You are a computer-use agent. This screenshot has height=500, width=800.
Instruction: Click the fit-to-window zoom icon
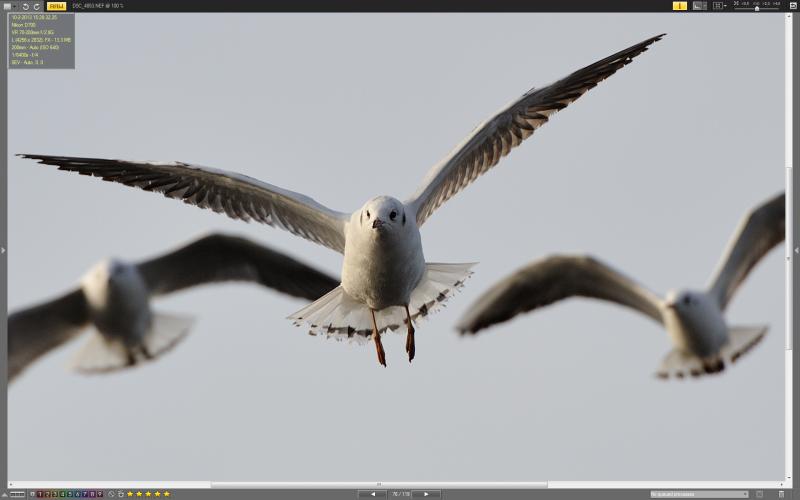click(x=737, y=4)
